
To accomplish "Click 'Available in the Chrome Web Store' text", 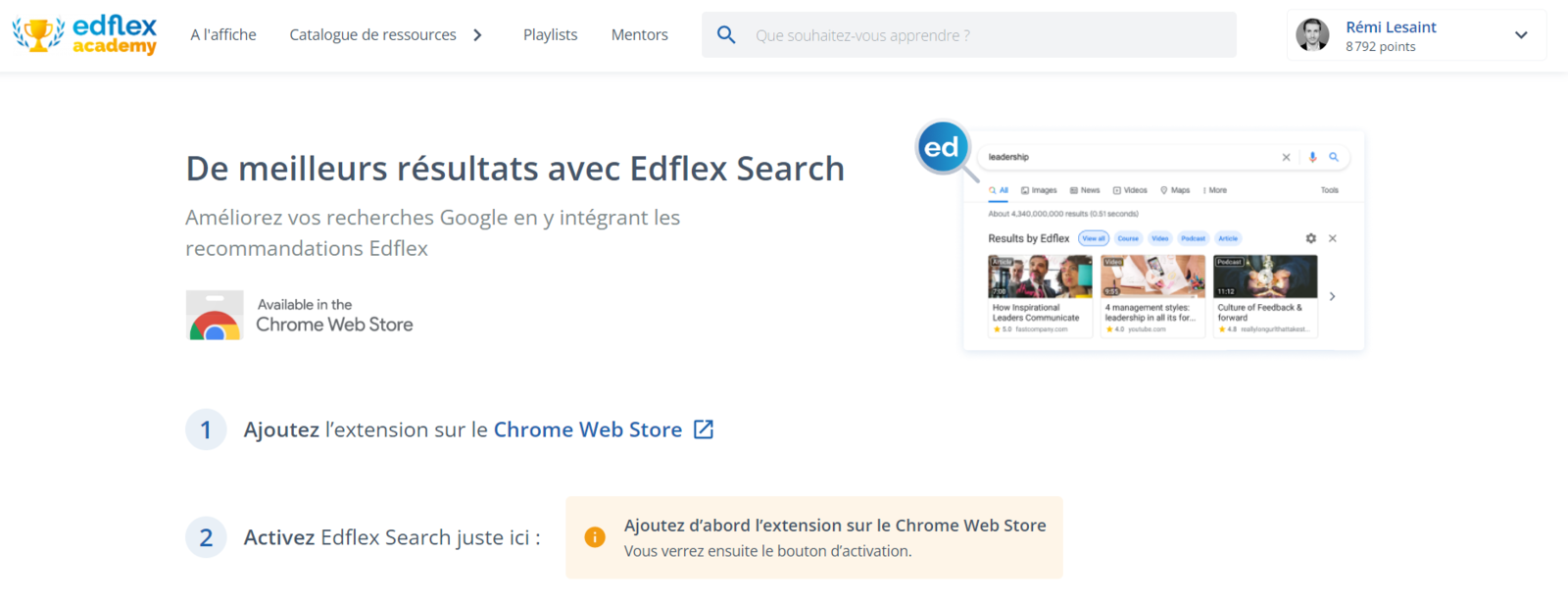I will point(334,316).
